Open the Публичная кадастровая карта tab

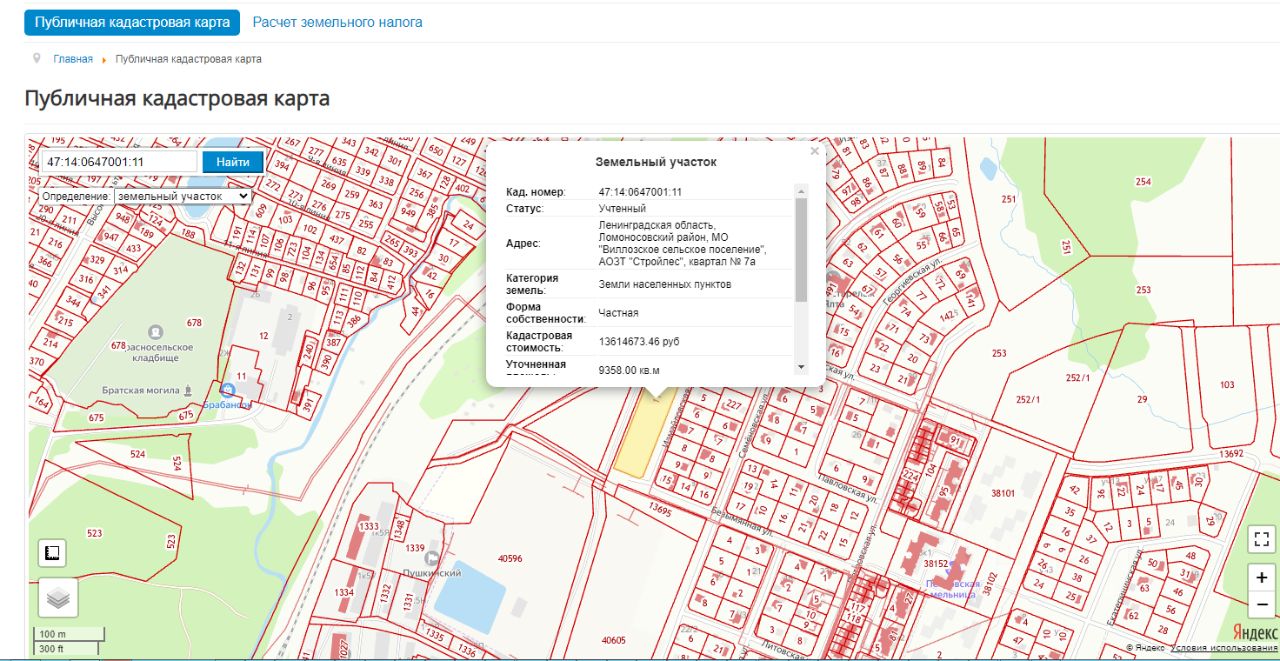pyautogui.click(x=132, y=22)
